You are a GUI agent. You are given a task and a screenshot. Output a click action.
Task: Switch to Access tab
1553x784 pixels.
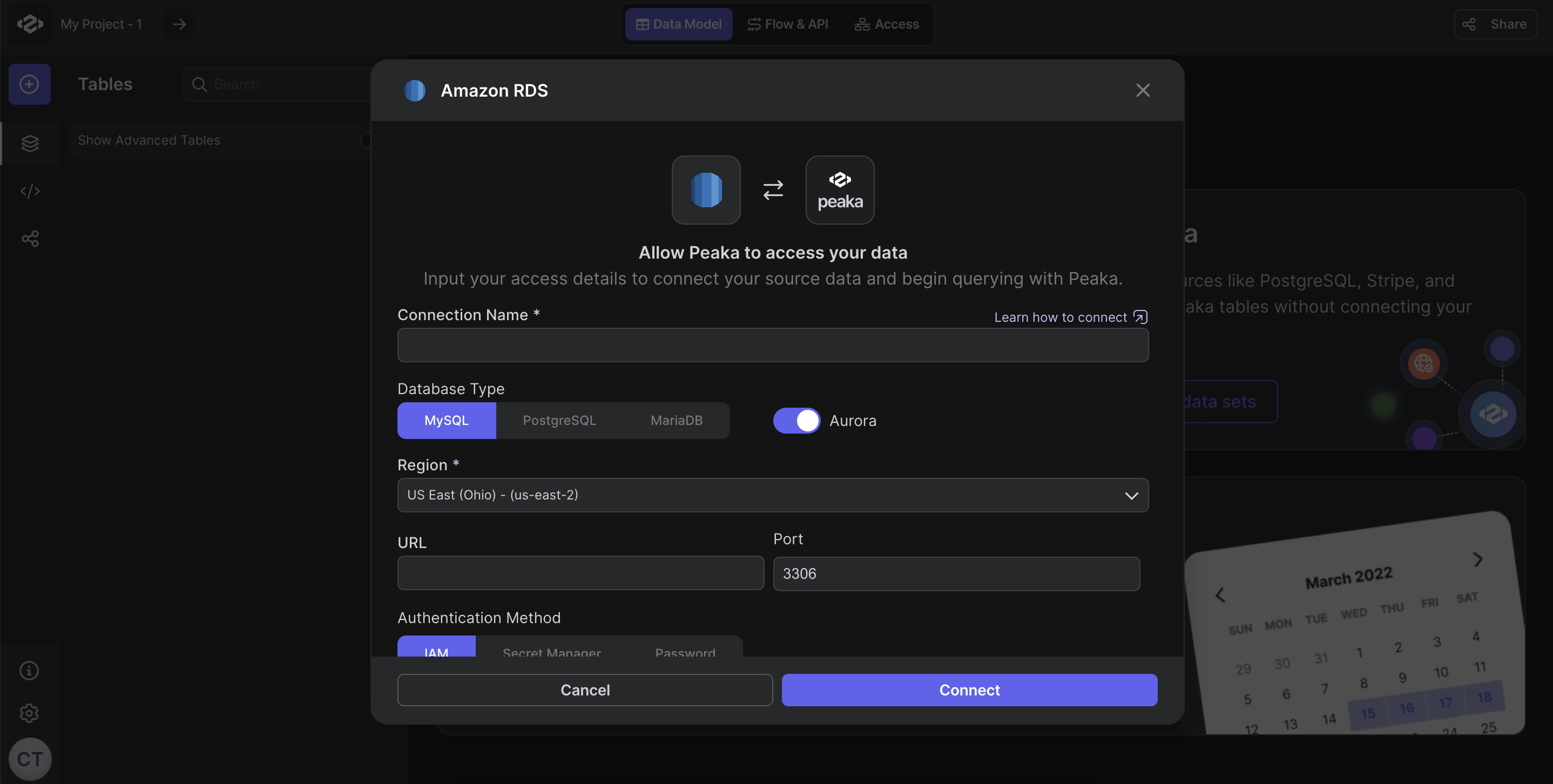(886, 24)
